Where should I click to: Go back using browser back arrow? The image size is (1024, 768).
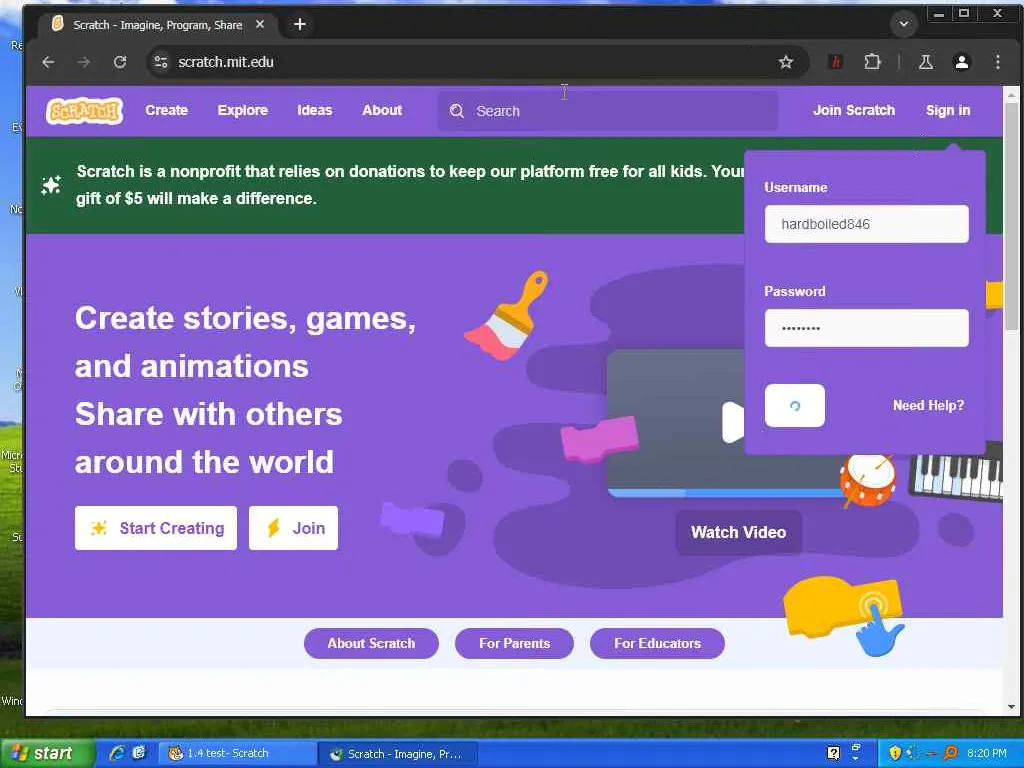[x=48, y=62]
